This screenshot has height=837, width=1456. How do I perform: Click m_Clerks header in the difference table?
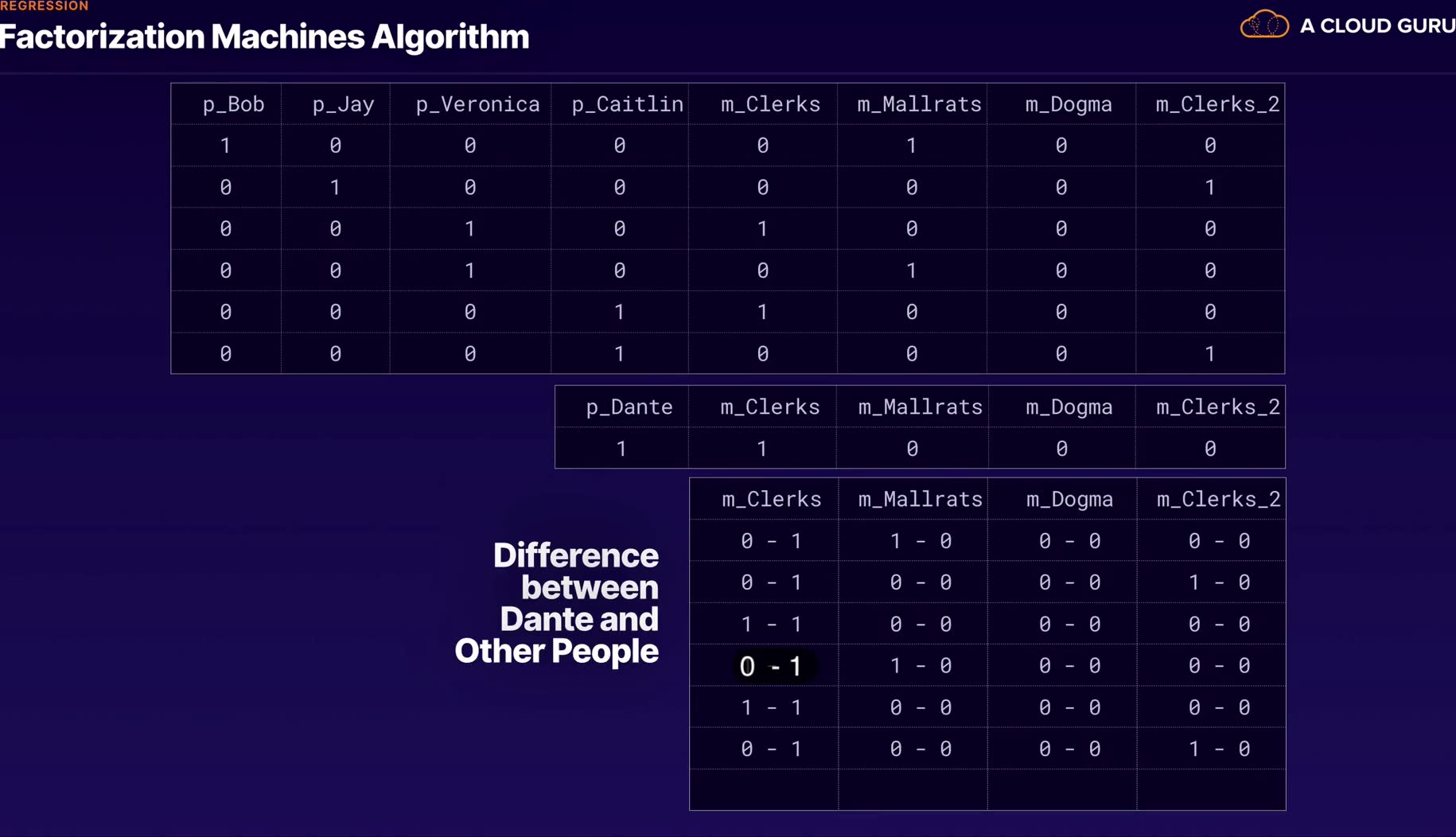(x=771, y=500)
